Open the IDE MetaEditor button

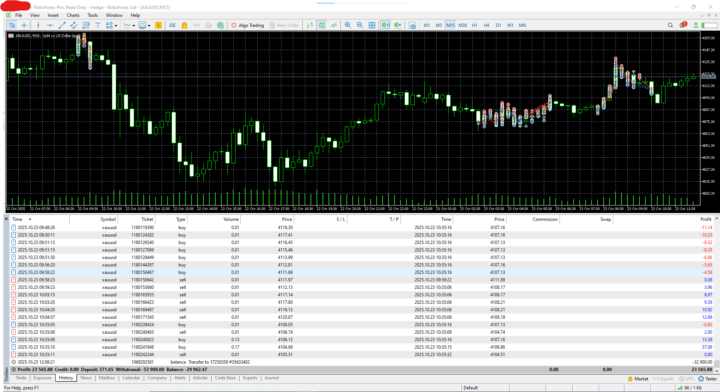[x=172, y=25]
